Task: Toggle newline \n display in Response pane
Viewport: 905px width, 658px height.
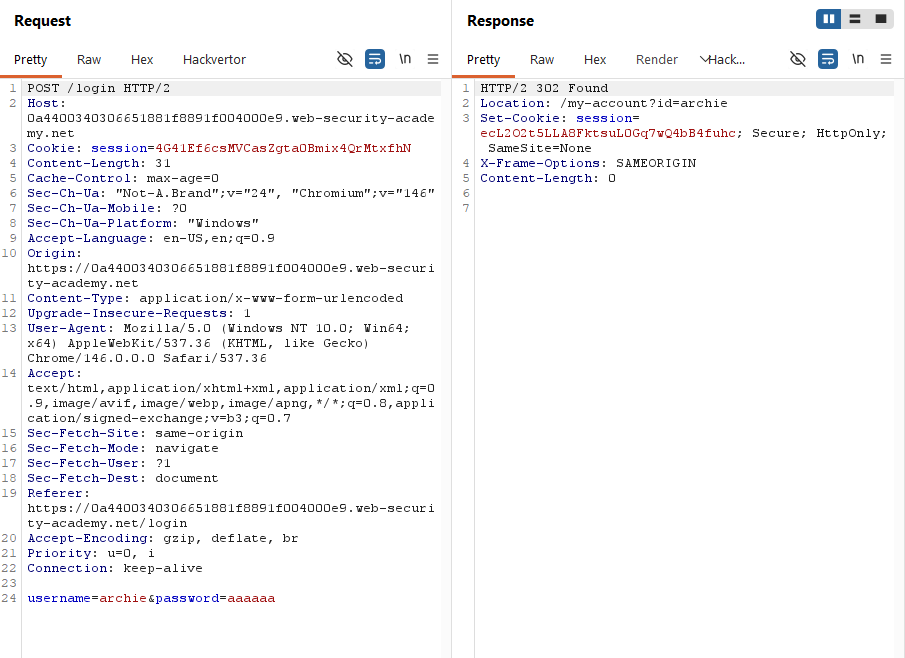Action: point(858,59)
